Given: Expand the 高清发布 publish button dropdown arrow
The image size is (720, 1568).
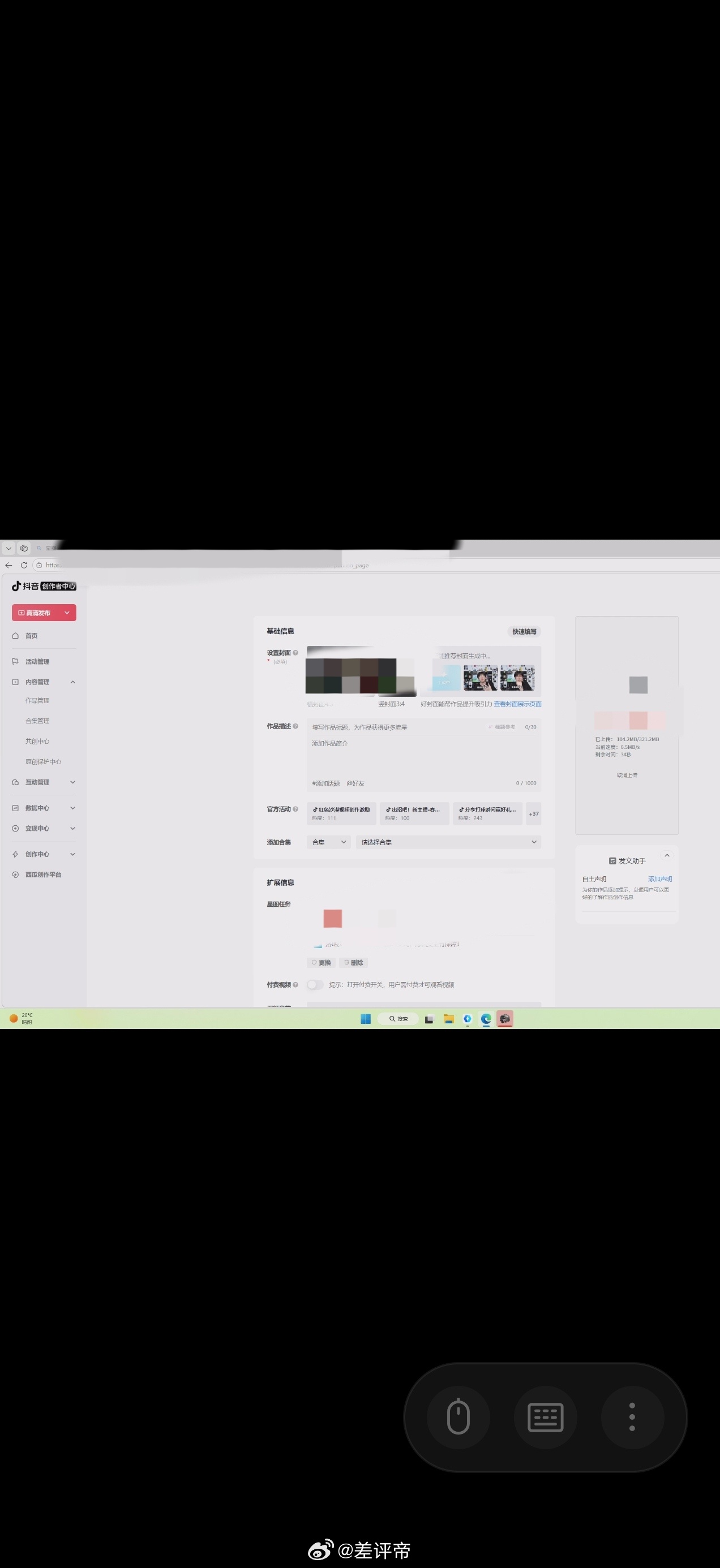Looking at the screenshot, I should (x=67, y=613).
